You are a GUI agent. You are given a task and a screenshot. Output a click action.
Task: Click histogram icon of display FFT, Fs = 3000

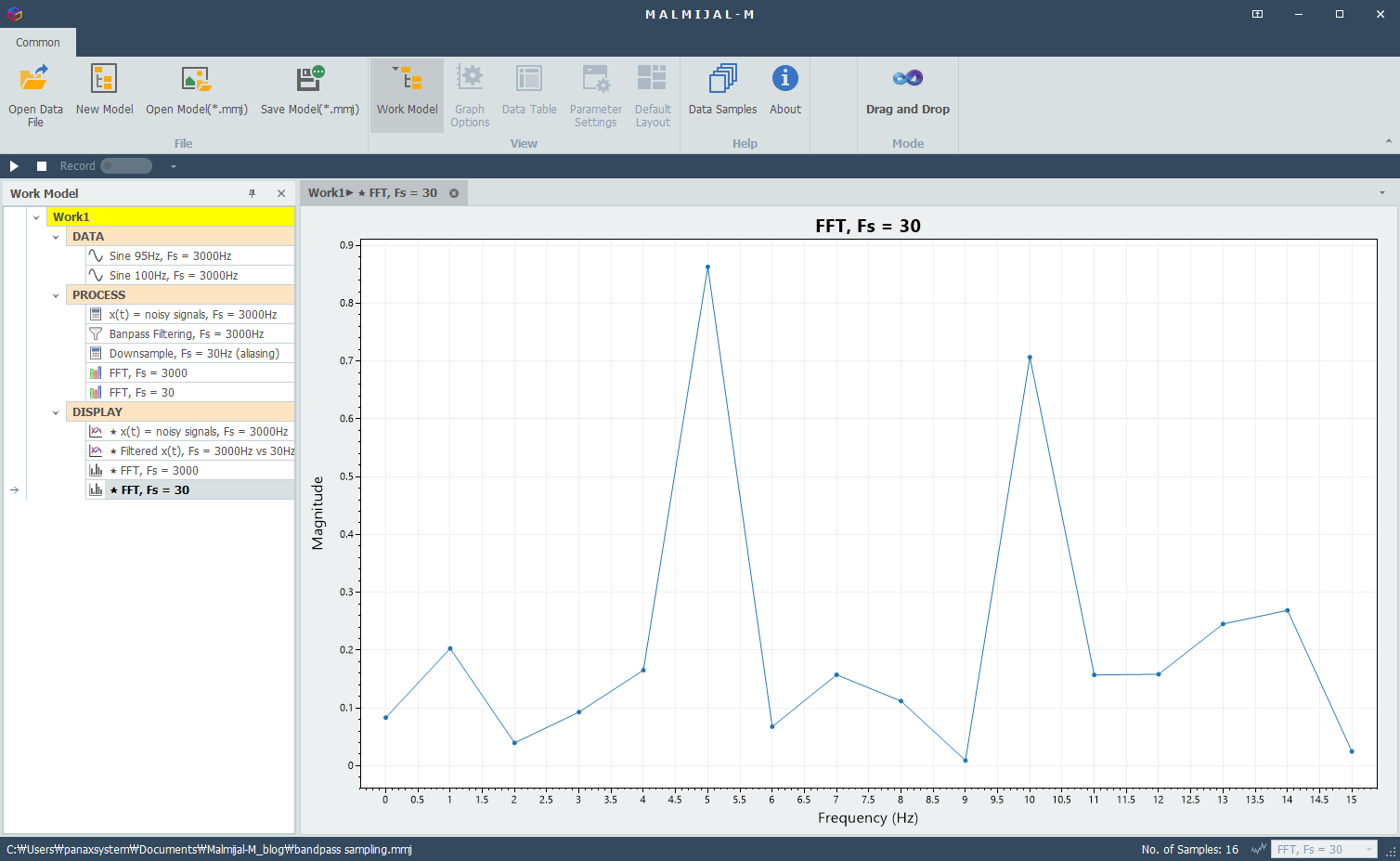coord(96,470)
